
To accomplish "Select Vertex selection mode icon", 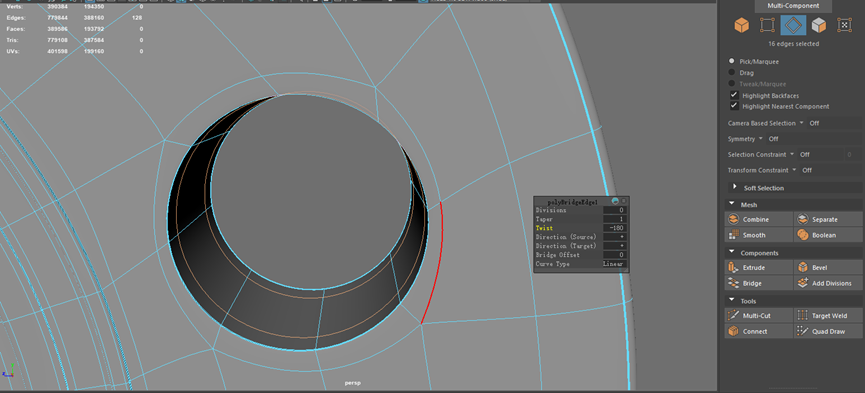I will tap(767, 25).
